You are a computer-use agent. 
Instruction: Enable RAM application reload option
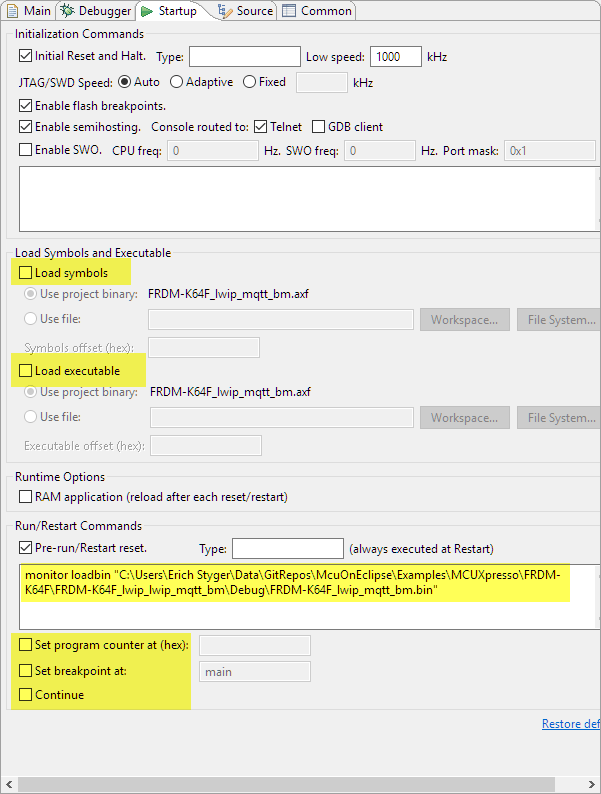26,496
